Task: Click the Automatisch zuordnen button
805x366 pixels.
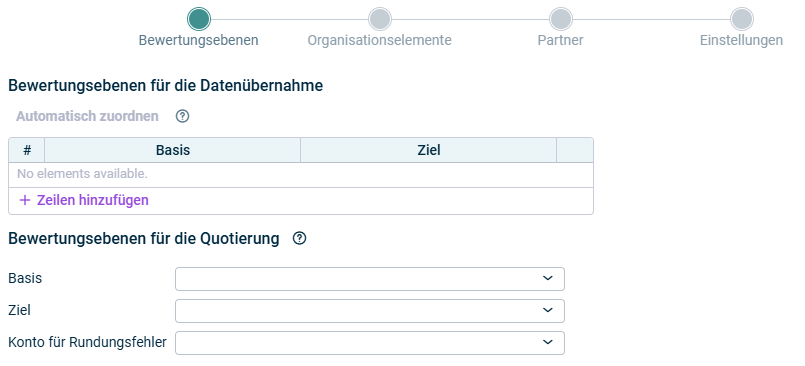Action: (87, 116)
